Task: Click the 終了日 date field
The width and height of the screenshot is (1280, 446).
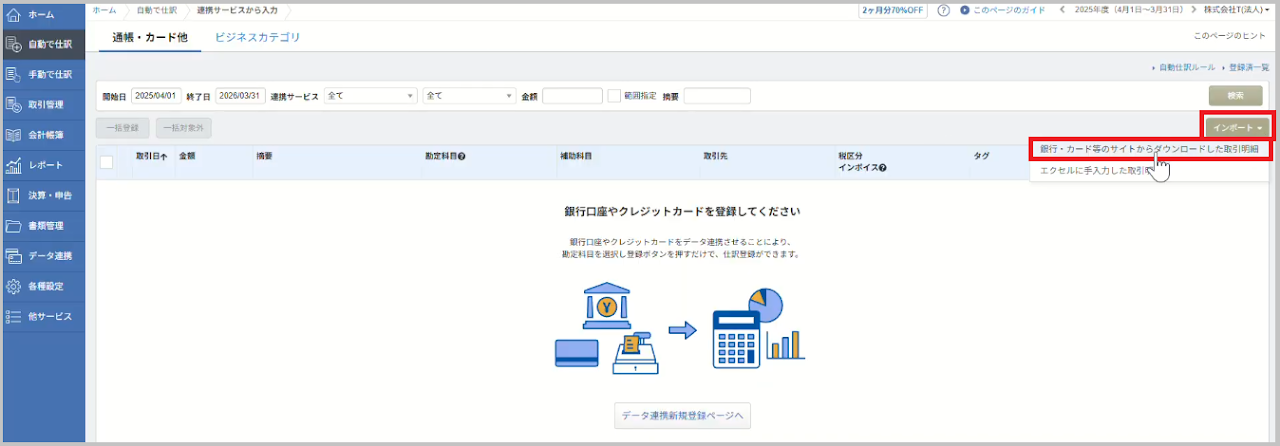Action: click(x=240, y=96)
